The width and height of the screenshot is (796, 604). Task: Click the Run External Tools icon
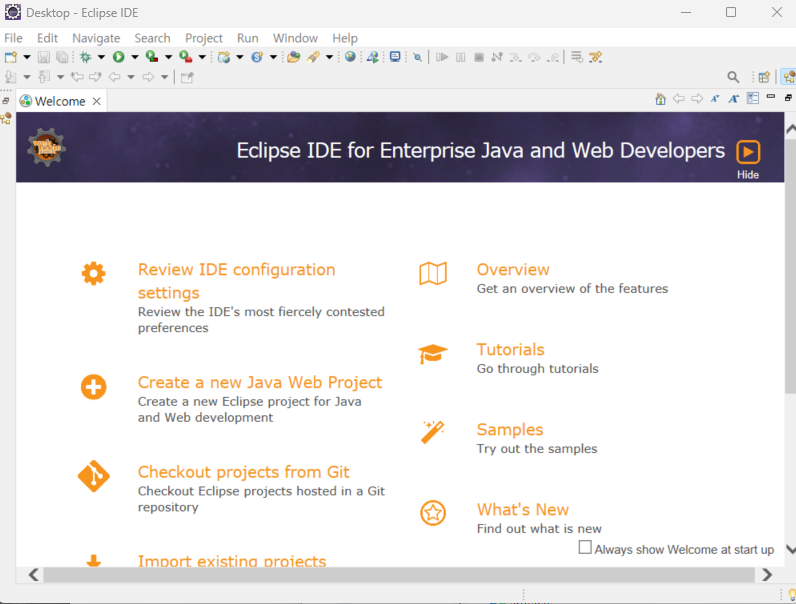(x=185, y=57)
